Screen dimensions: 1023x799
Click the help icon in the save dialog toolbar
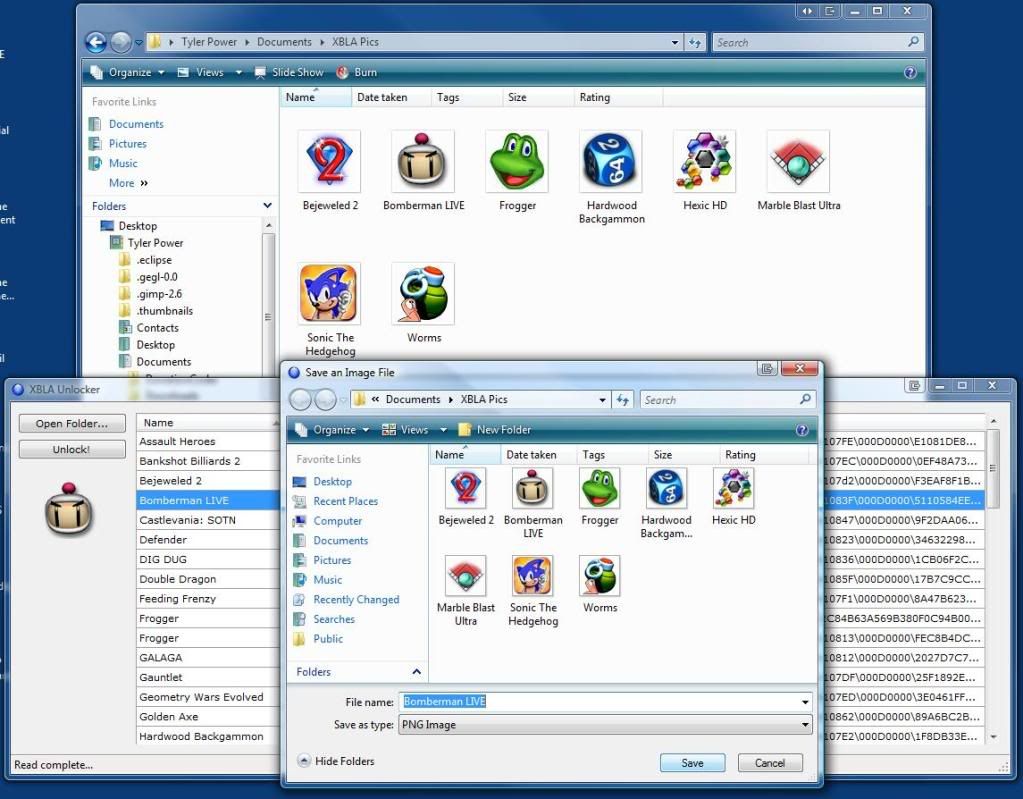pos(801,430)
